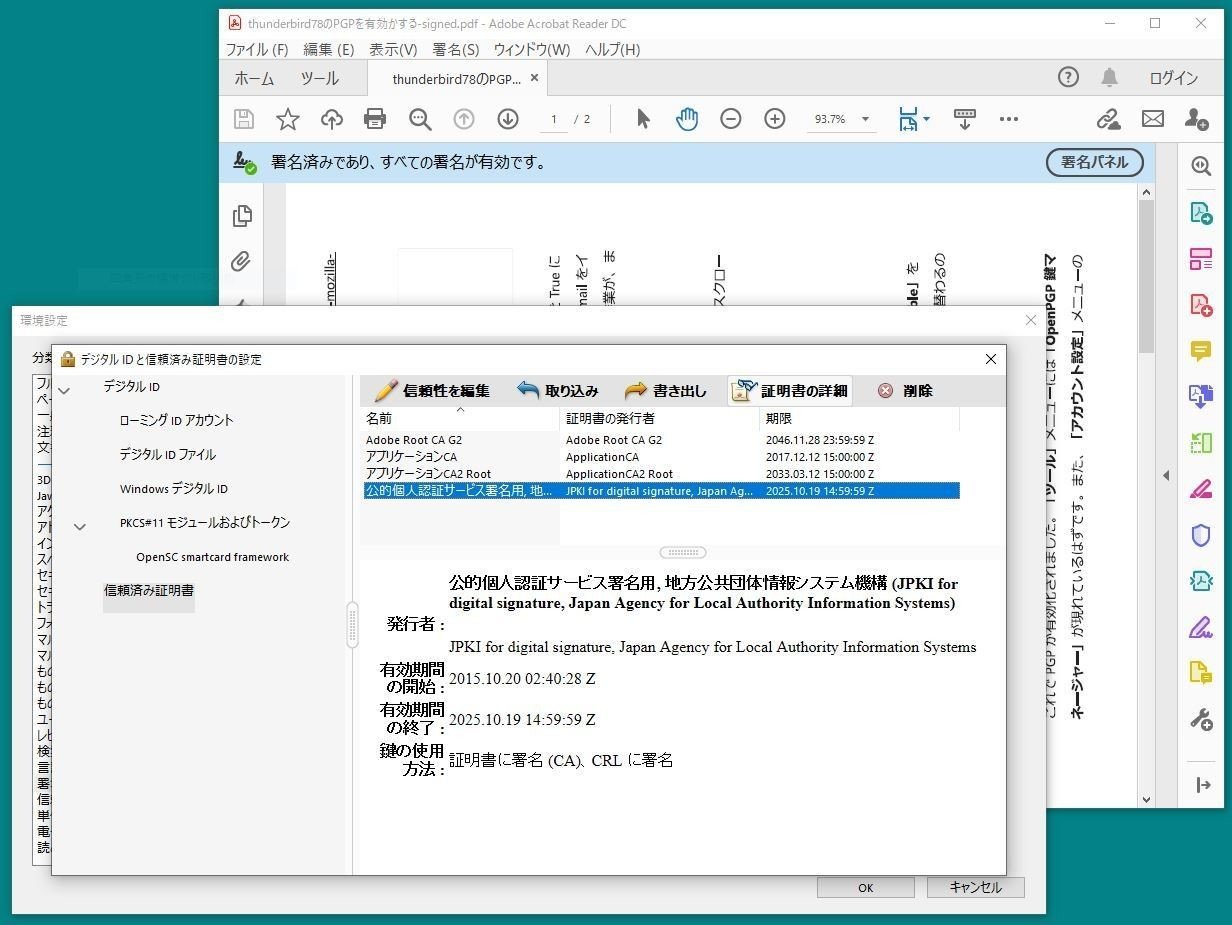Open the Search tool on the right panel
This screenshot has height=925, width=1232.
coord(1201,166)
